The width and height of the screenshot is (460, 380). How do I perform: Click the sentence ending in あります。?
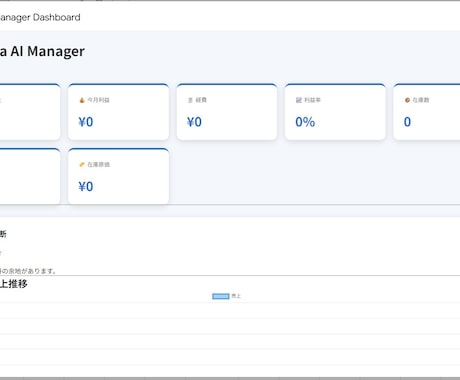pyautogui.click(x=28, y=271)
